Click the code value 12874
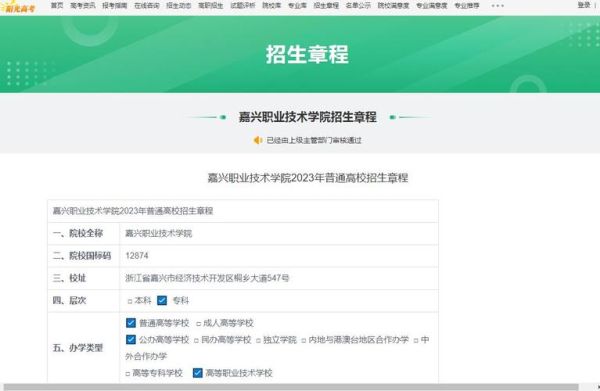600x391 pixels. [137, 256]
